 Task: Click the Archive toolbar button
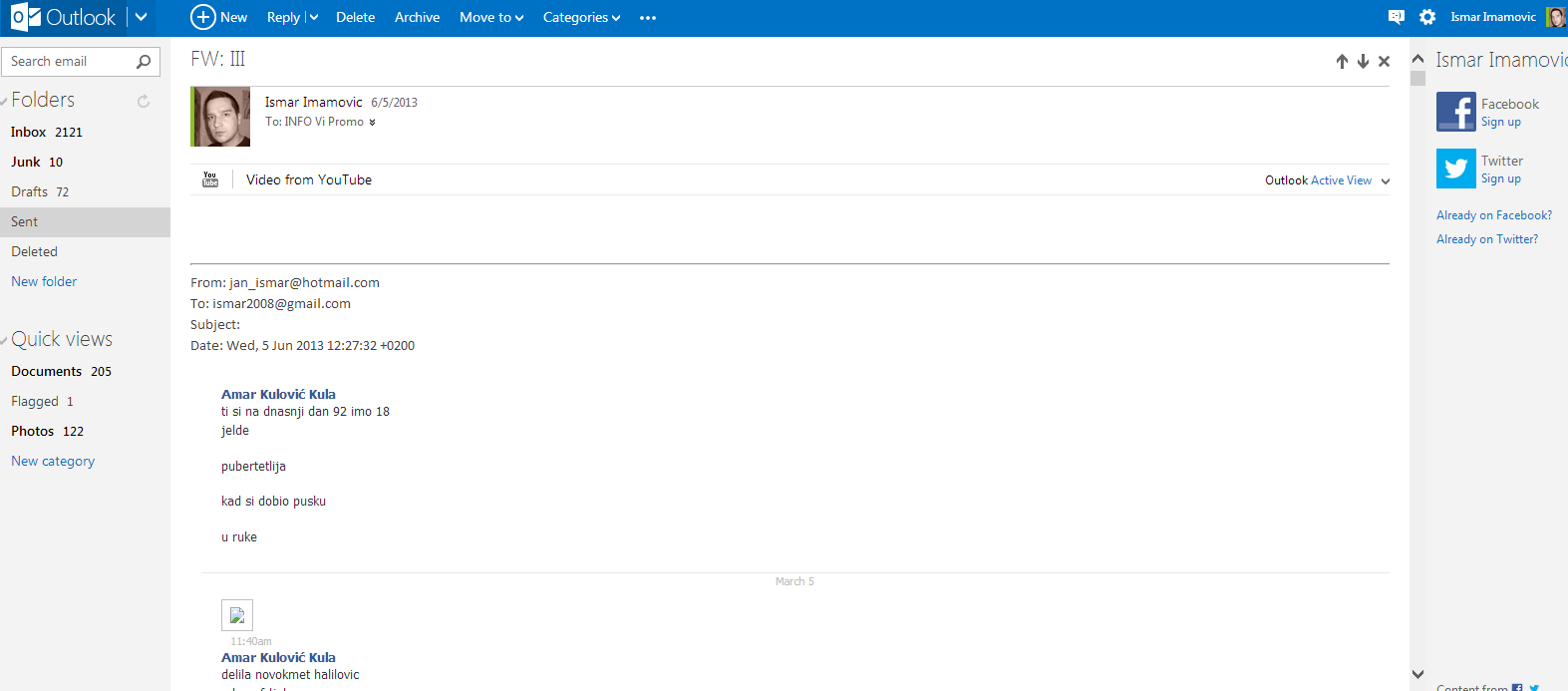point(417,18)
